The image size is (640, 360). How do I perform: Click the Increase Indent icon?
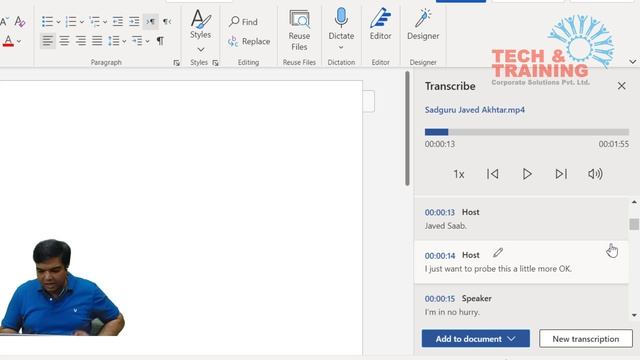point(134,22)
